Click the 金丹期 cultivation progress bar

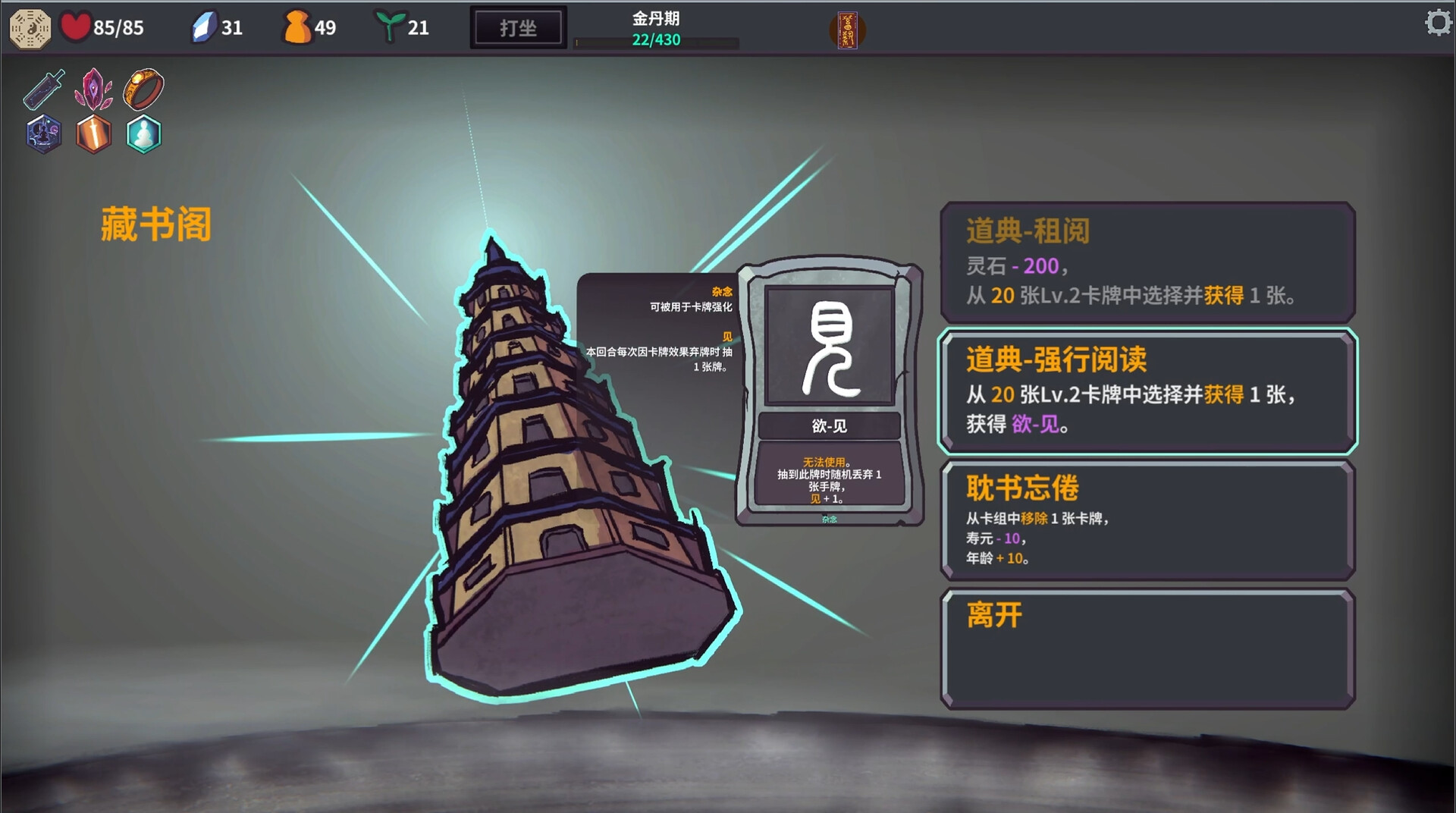click(657, 43)
